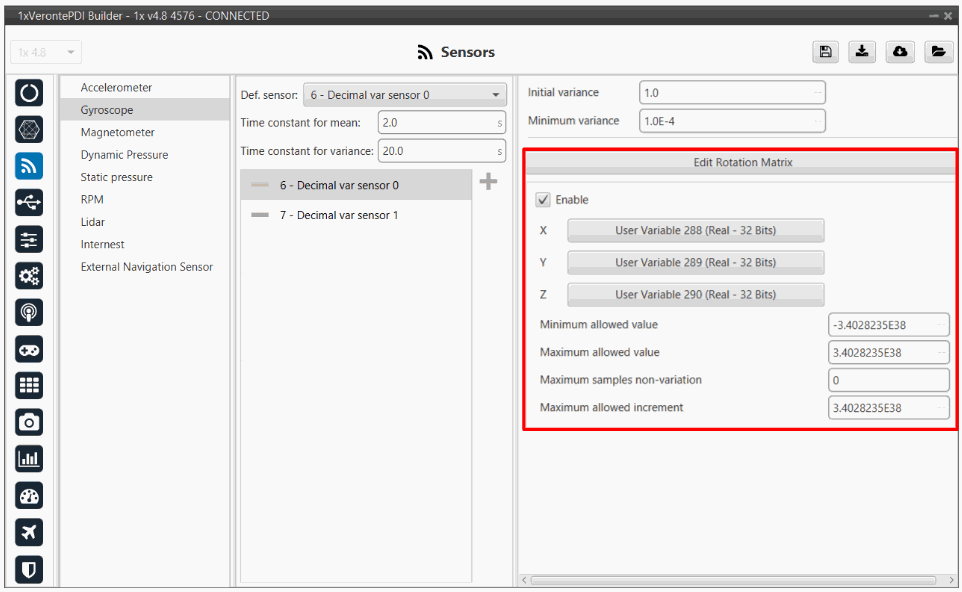This screenshot has height=592, width=962.
Task: Select the gamepad controller sidebar icon
Action: coord(30,349)
